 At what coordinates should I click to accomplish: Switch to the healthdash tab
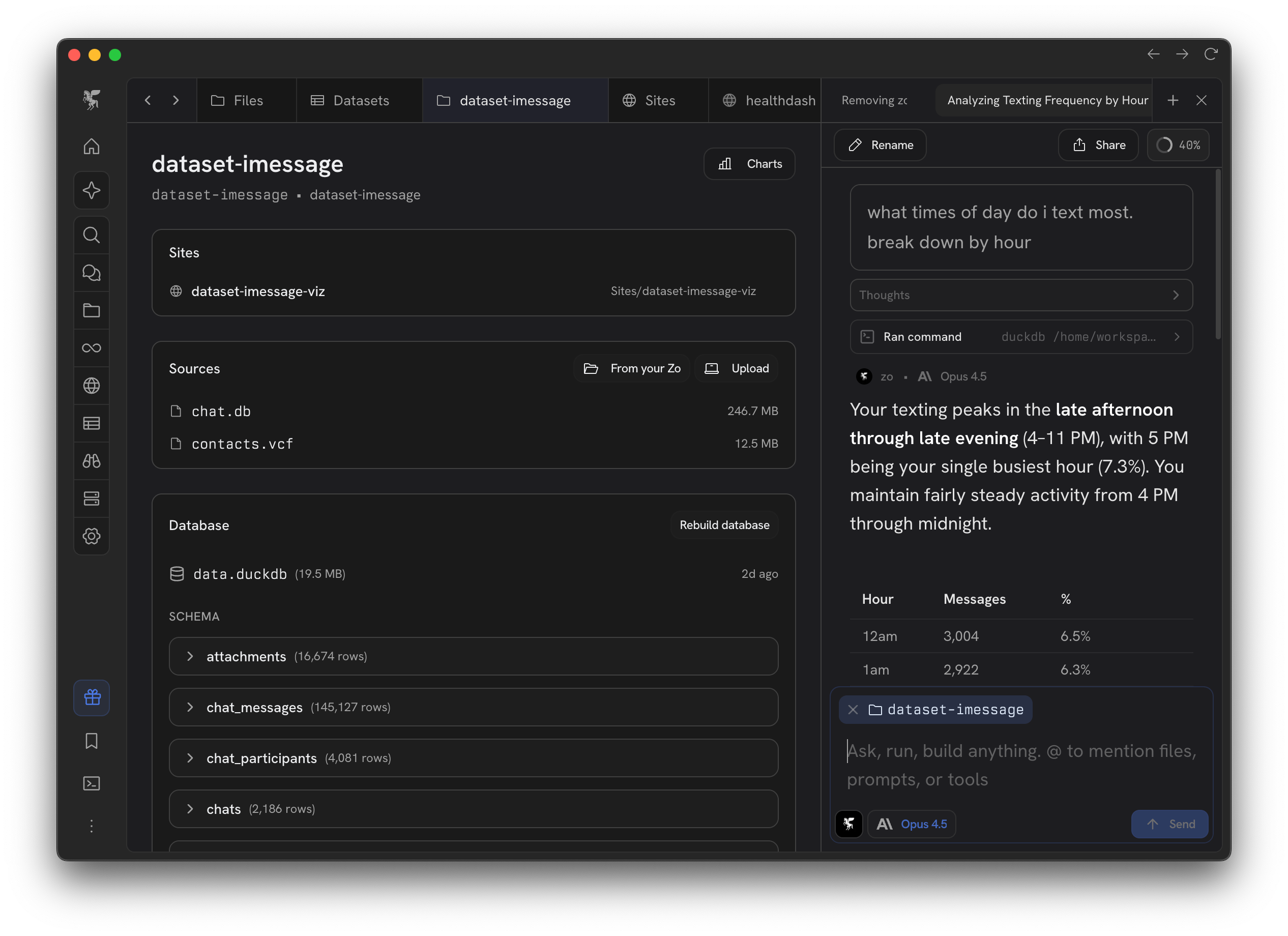tap(769, 101)
